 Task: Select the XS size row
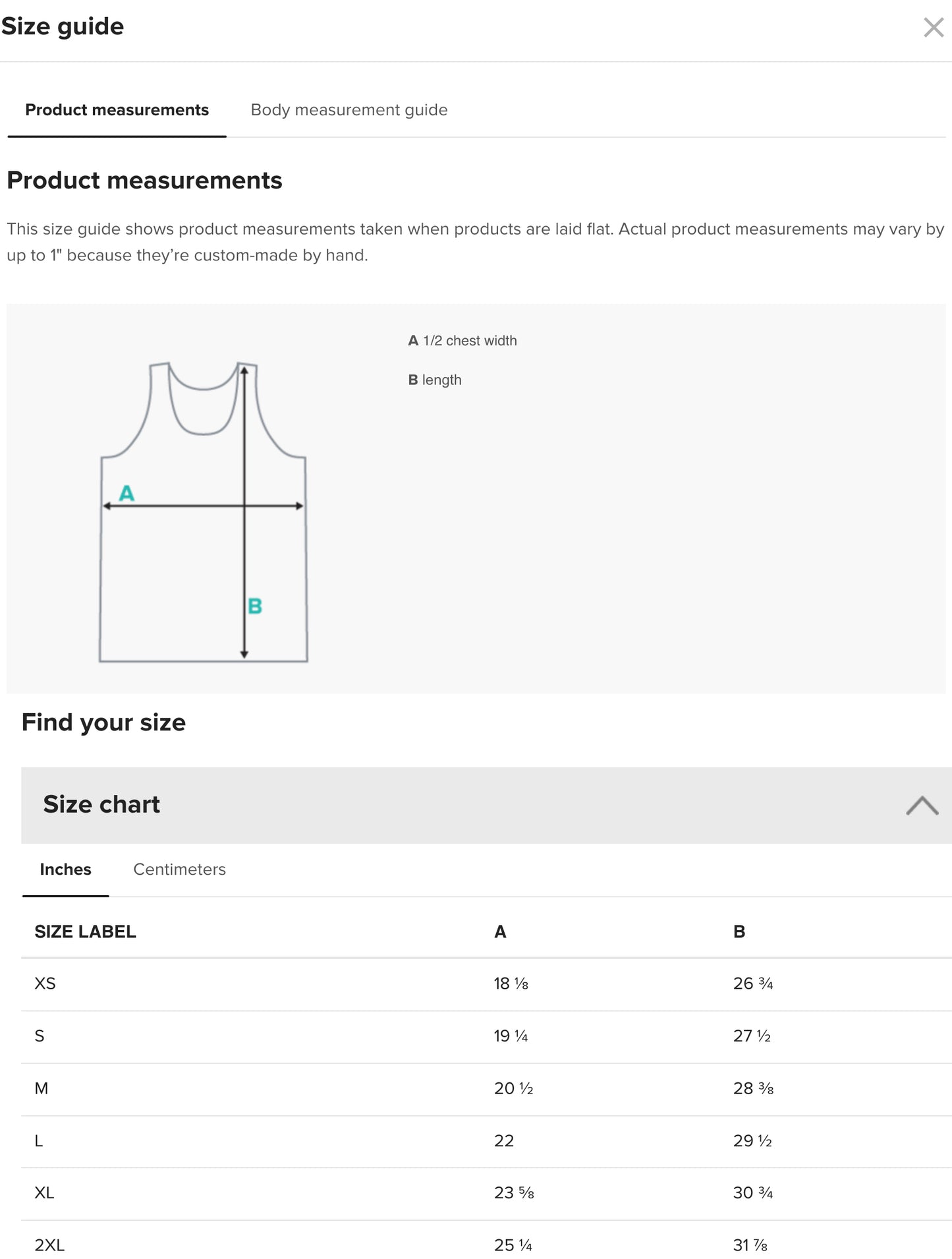(x=44, y=983)
